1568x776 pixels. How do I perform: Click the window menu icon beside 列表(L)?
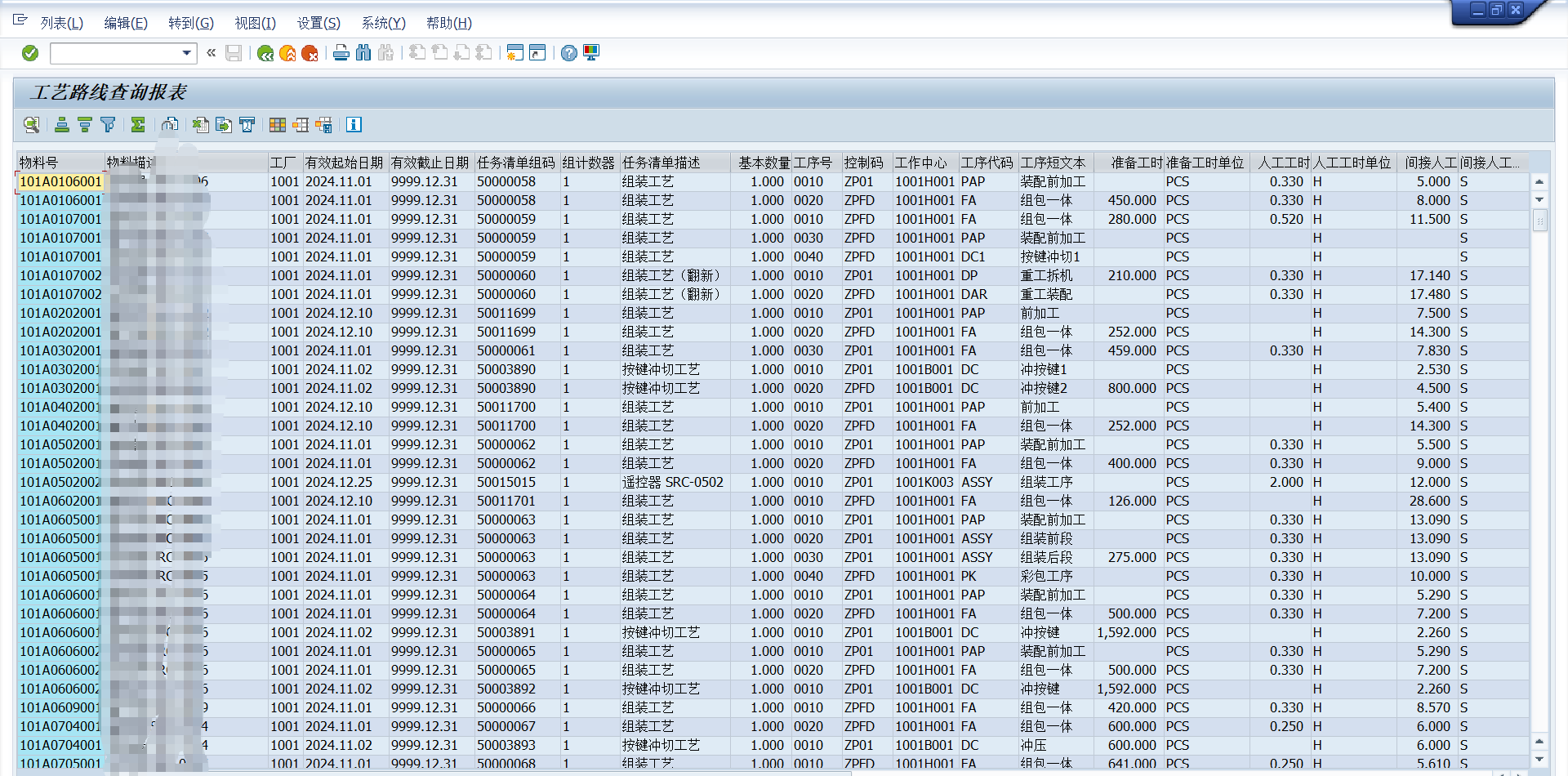20,20
